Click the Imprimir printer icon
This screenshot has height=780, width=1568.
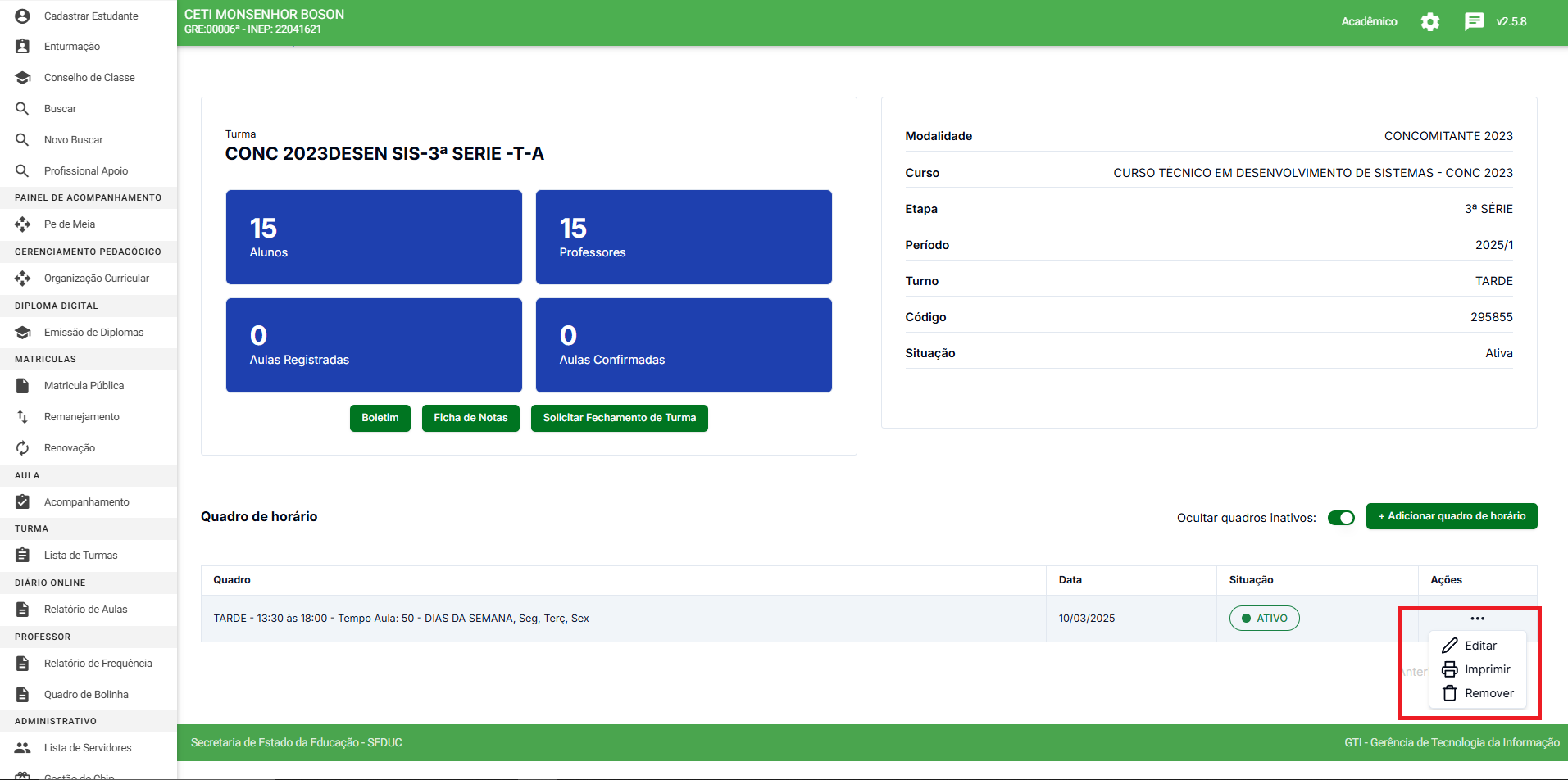click(1449, 669)
